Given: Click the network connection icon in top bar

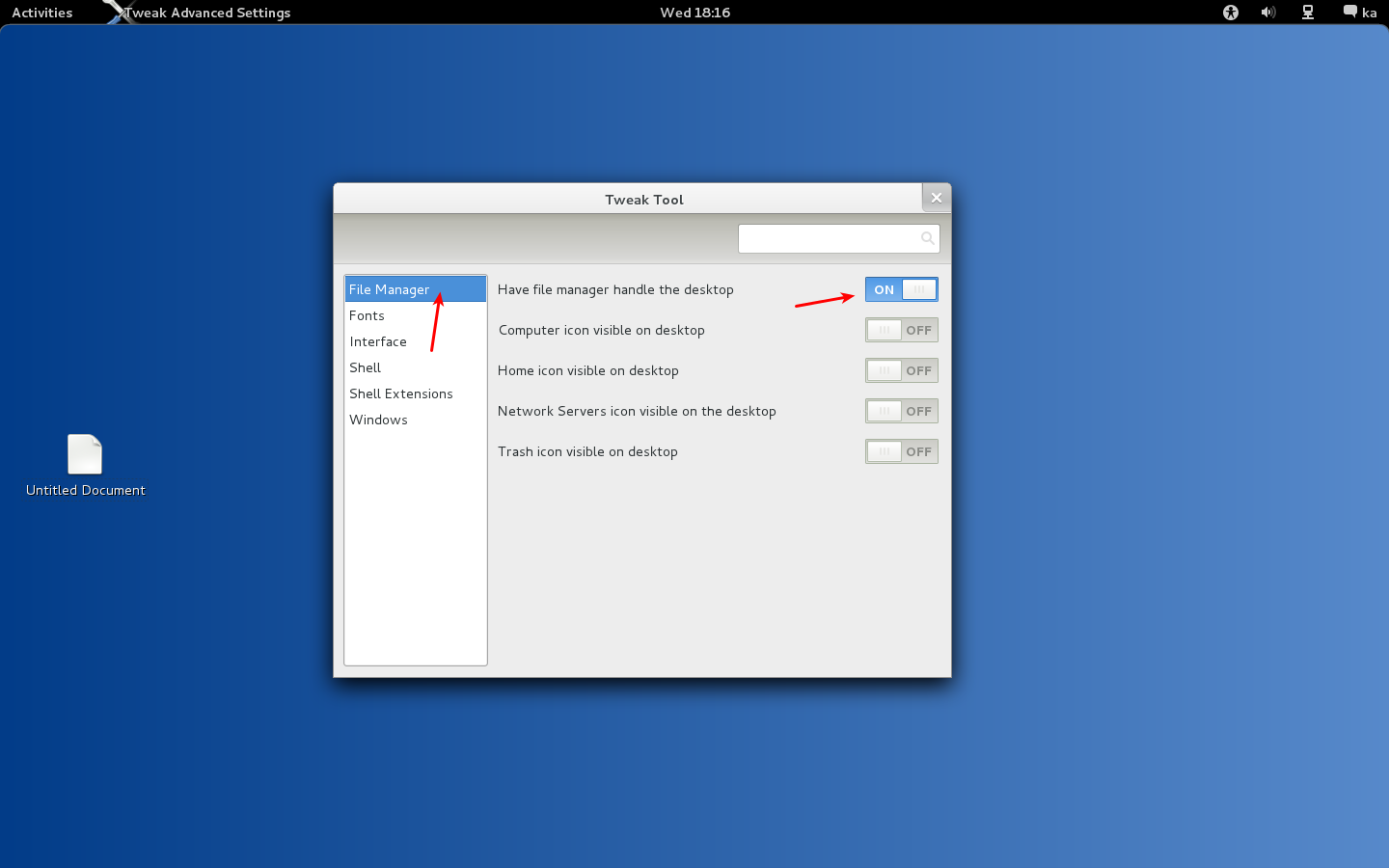Looking at the screenshot, I should pyautogui.click(x=1308, y=13).
